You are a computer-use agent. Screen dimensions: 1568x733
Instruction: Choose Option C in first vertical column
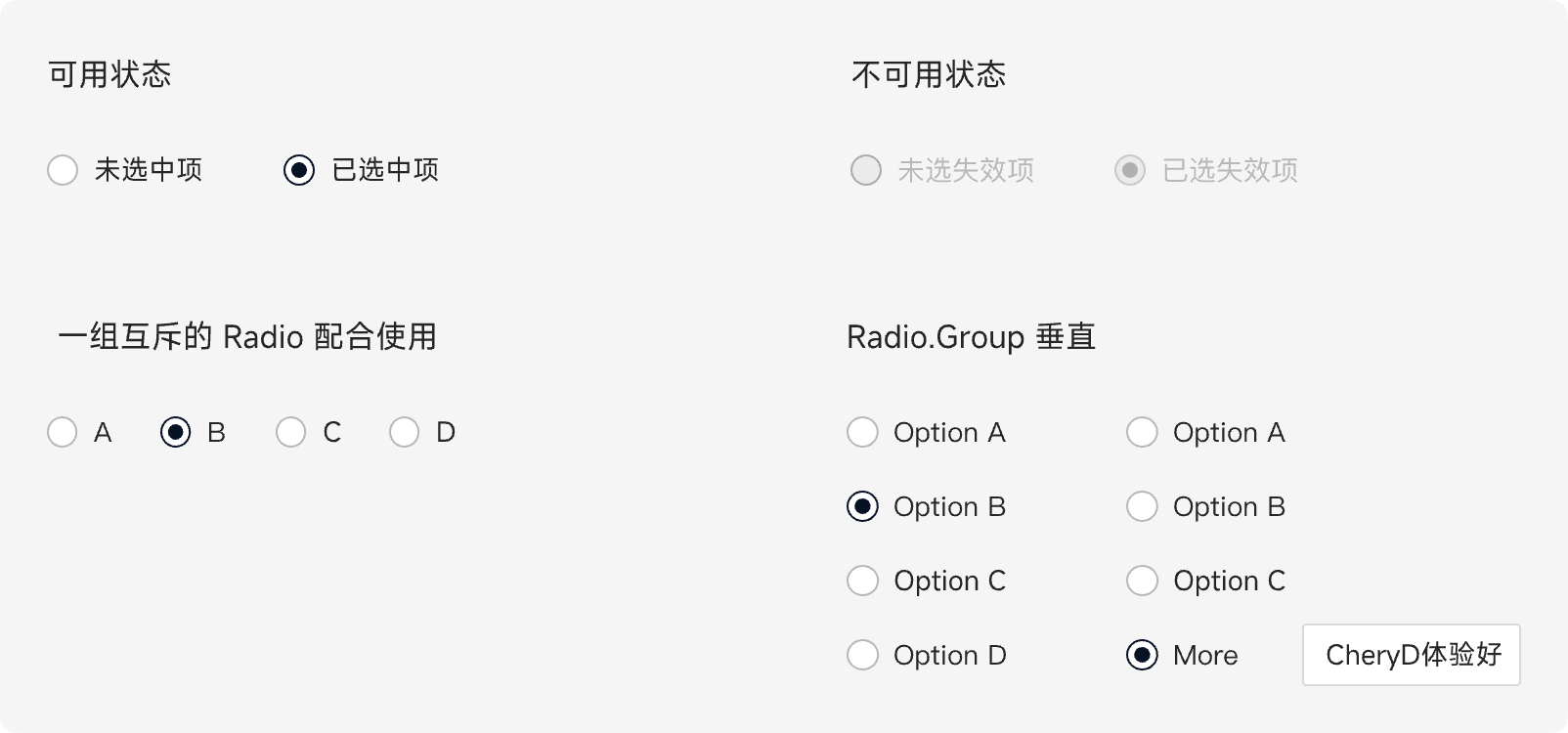(x=862, y=581)
